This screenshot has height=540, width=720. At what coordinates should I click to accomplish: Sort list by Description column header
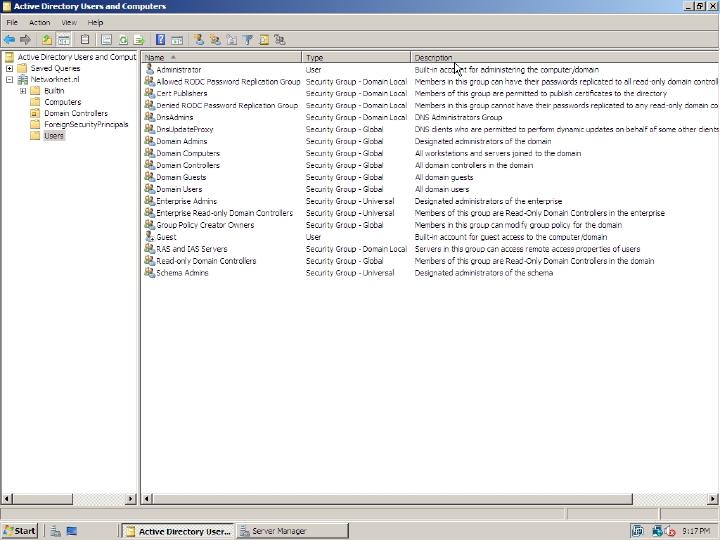pyautogui.click(x=565, y=57)
